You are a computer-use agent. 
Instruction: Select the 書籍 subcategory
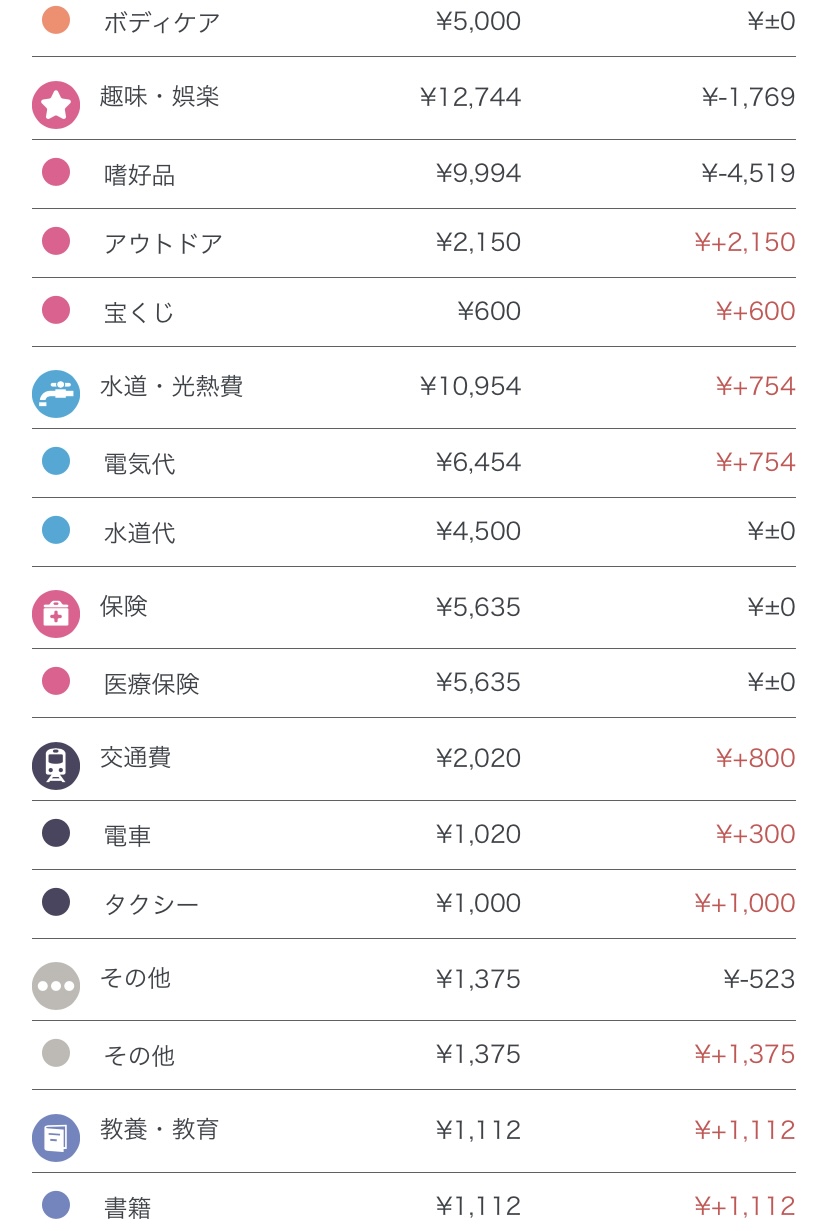coord(127,1207)
